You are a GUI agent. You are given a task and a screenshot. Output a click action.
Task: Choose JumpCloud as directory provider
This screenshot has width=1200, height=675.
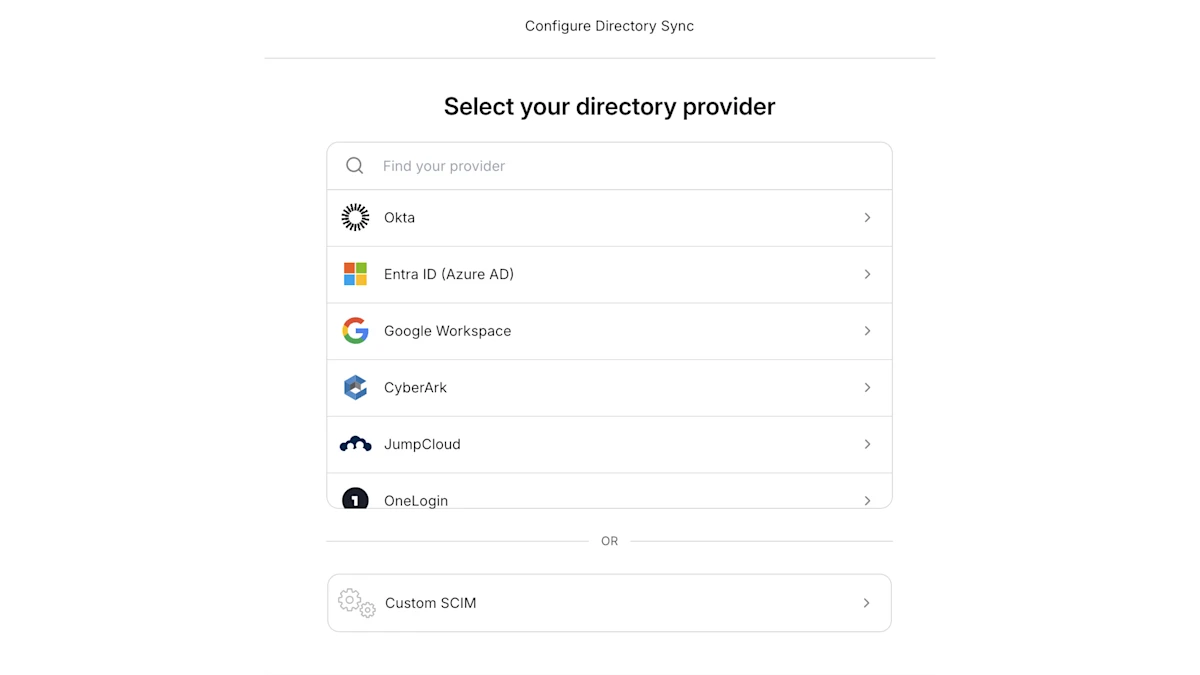610,444
